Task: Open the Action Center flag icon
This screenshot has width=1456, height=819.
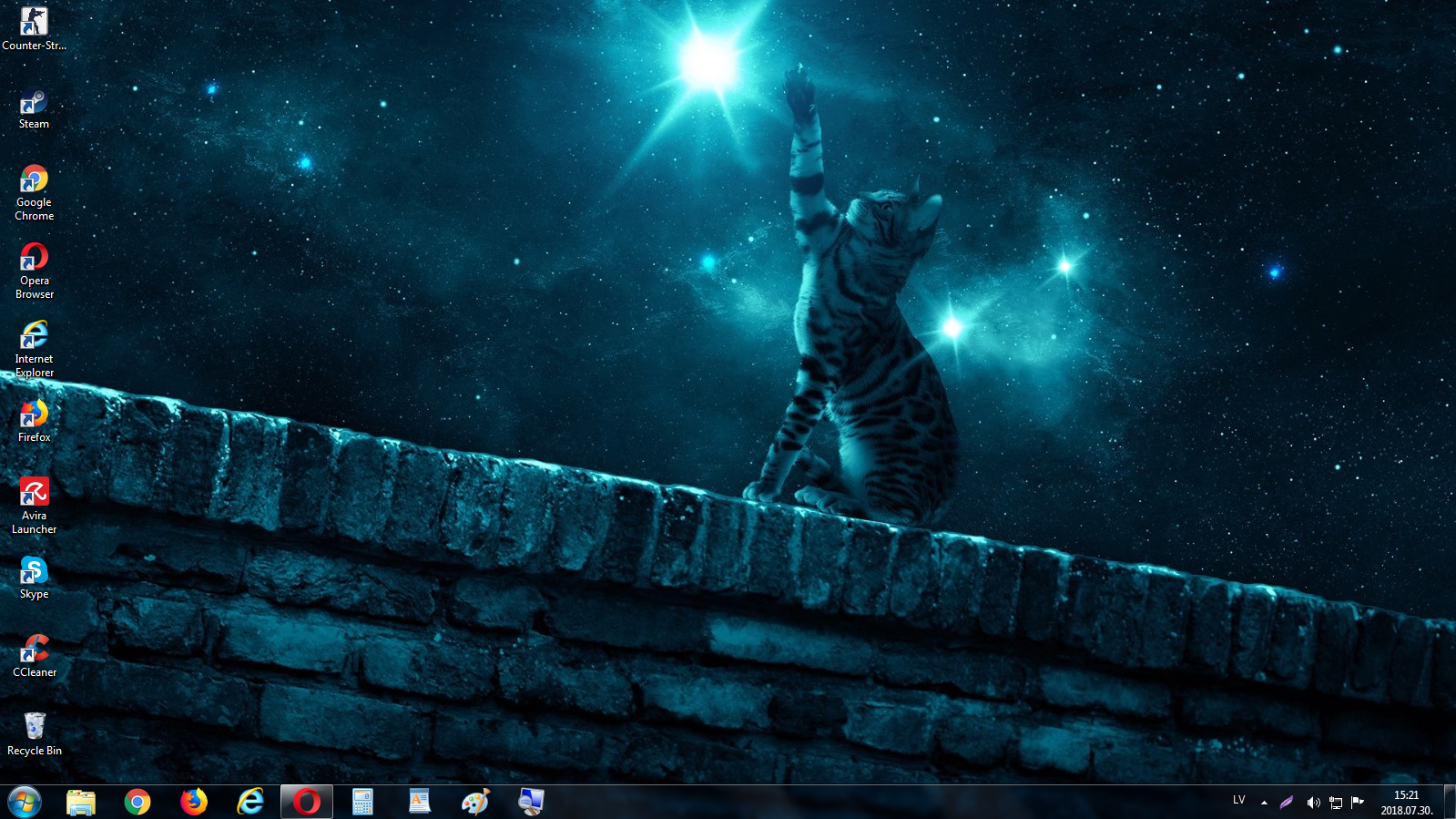Action: pyautogui.click(x=1358, y=803)
